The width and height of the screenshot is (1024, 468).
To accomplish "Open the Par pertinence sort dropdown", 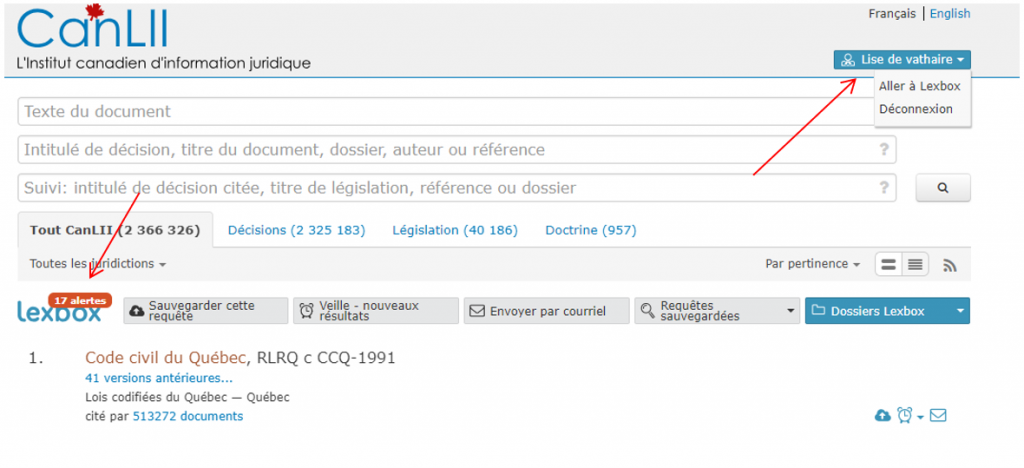I will tap(812, 264).
